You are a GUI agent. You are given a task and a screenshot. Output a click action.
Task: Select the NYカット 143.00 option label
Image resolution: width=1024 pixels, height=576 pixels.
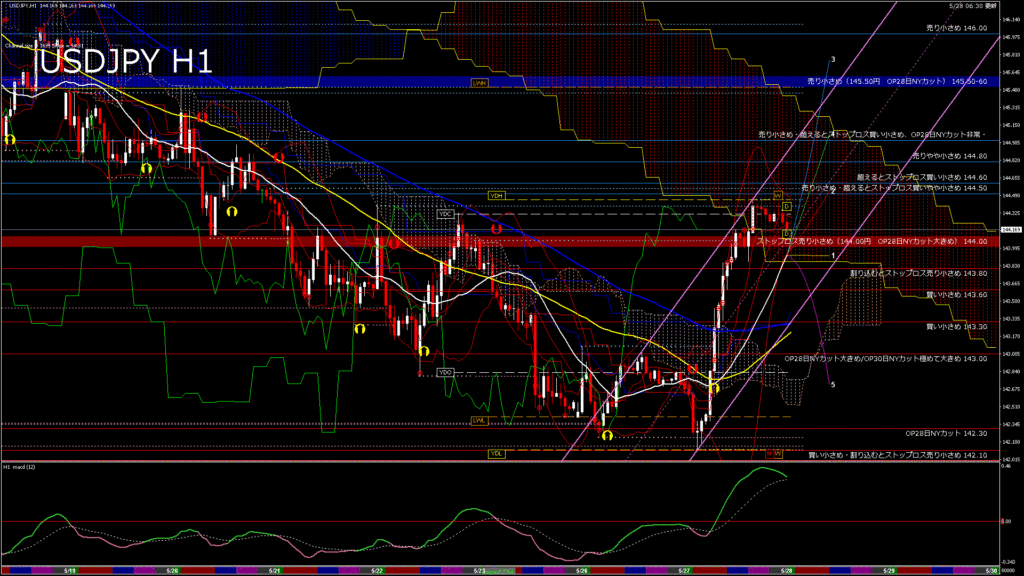(x=886, y=359)
